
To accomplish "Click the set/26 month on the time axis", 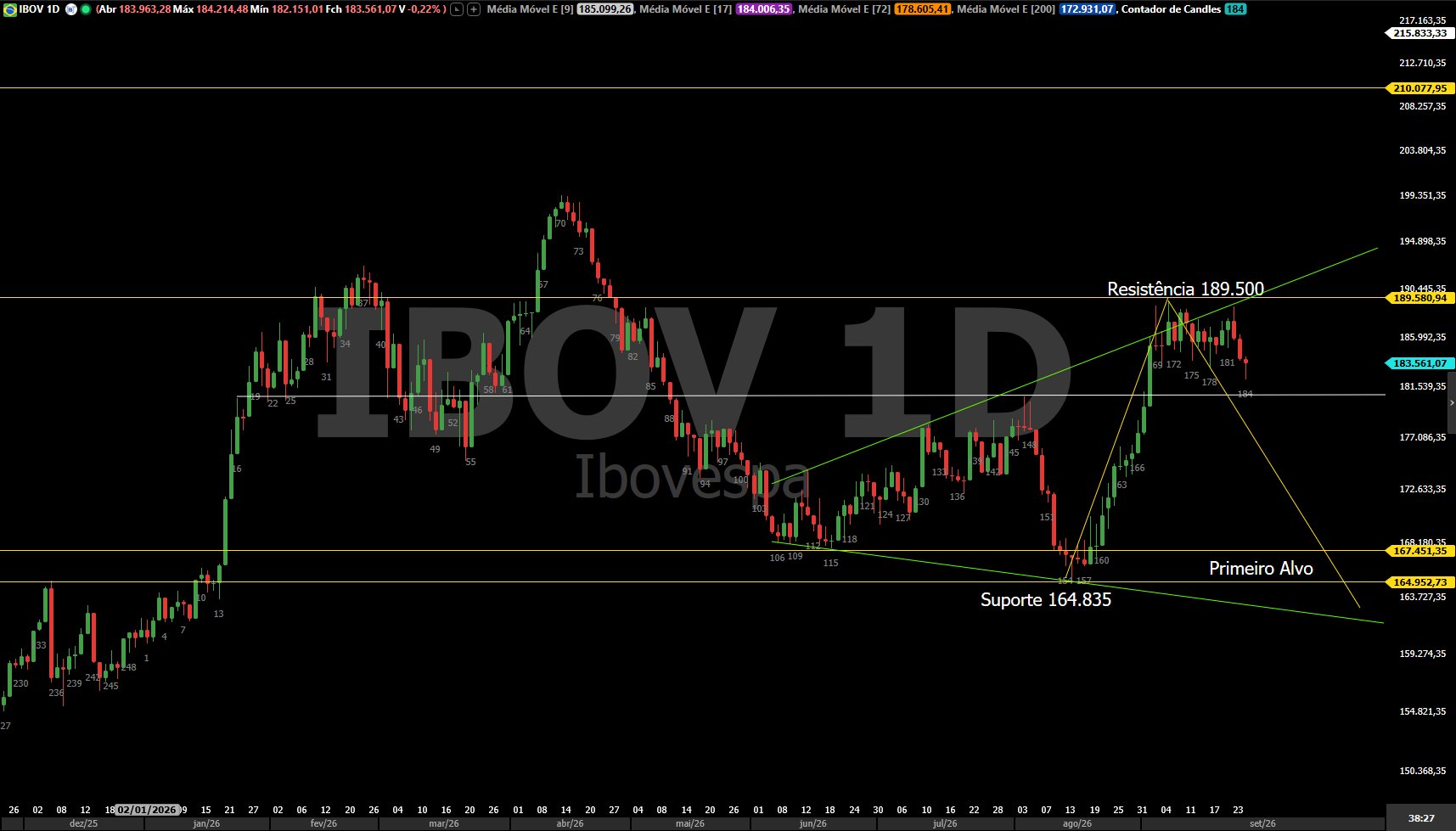I will 1262,823.
